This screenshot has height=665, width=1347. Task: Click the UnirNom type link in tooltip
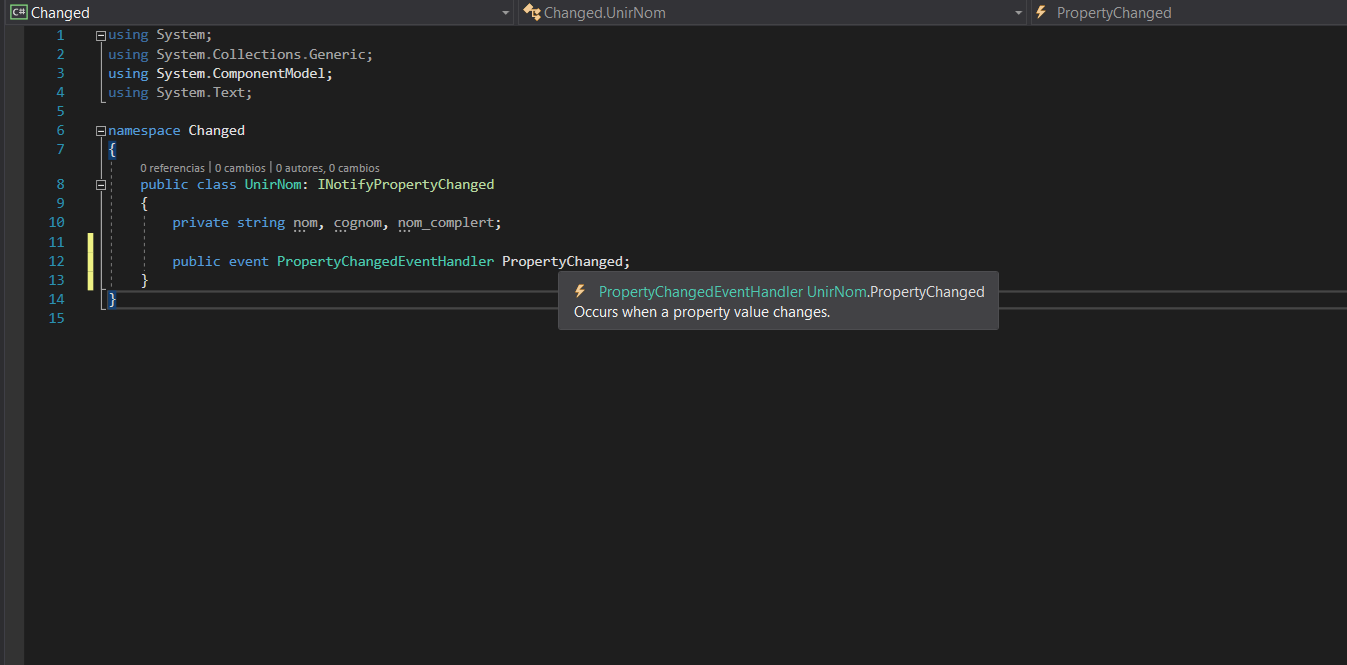point(836,292)
